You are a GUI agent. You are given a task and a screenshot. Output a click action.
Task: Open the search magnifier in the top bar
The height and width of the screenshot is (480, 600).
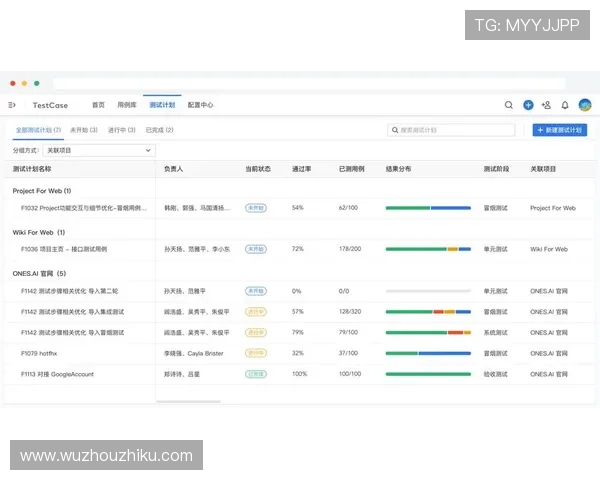point(509,105)
